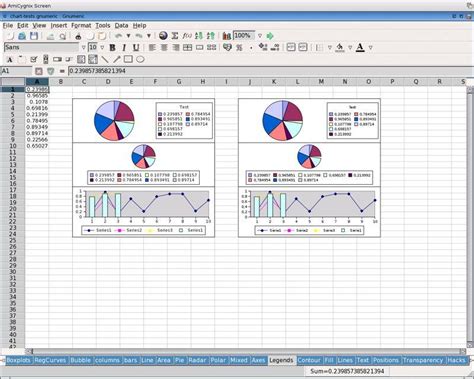The width and height of the screenshot is (474, 379).
Task: Expand the Undo history arrow
Action: (128, 36)
